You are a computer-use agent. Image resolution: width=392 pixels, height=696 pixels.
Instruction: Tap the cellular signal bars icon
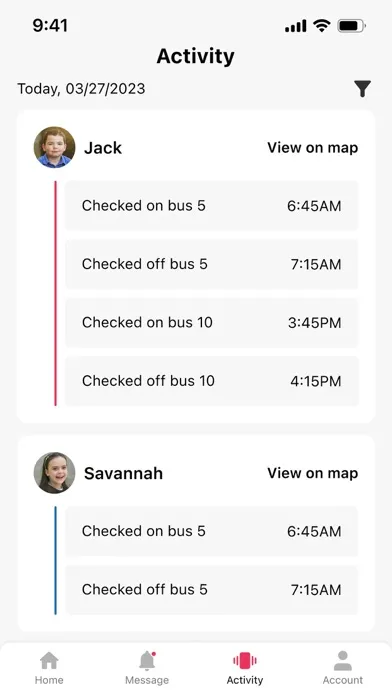pos(296,26)
